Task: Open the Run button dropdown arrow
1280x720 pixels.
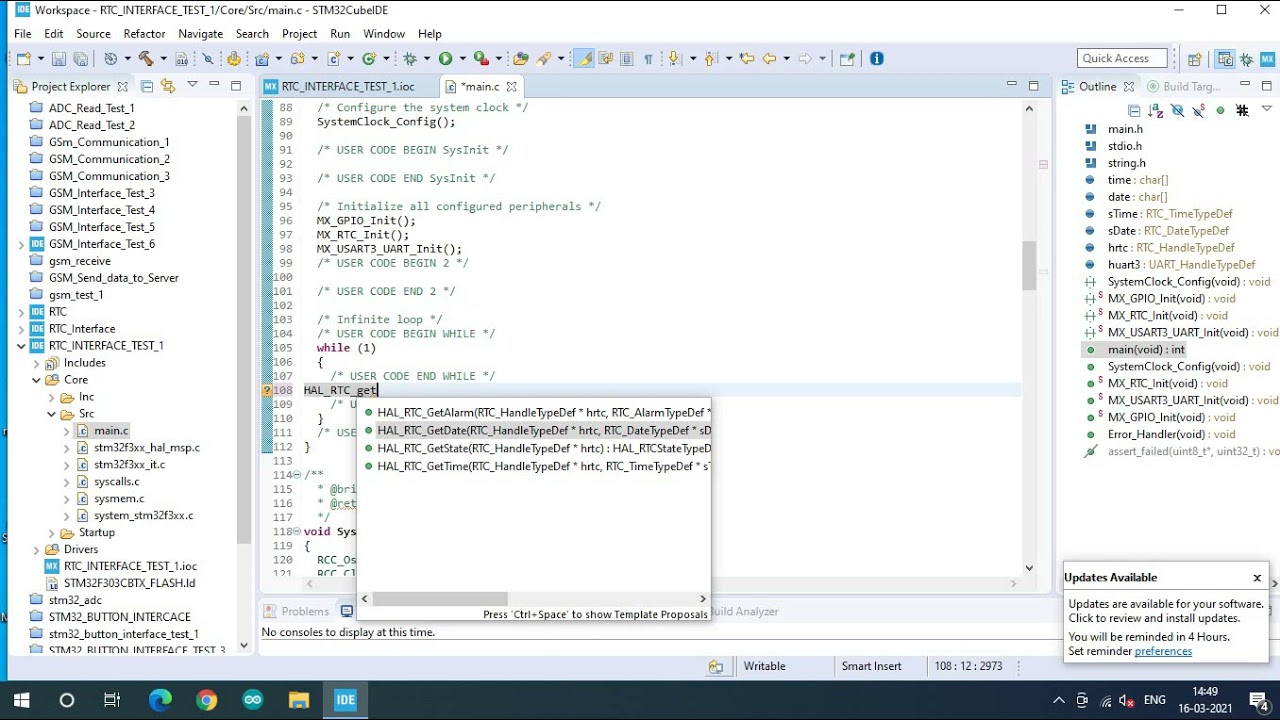Action: pos(463,59)
